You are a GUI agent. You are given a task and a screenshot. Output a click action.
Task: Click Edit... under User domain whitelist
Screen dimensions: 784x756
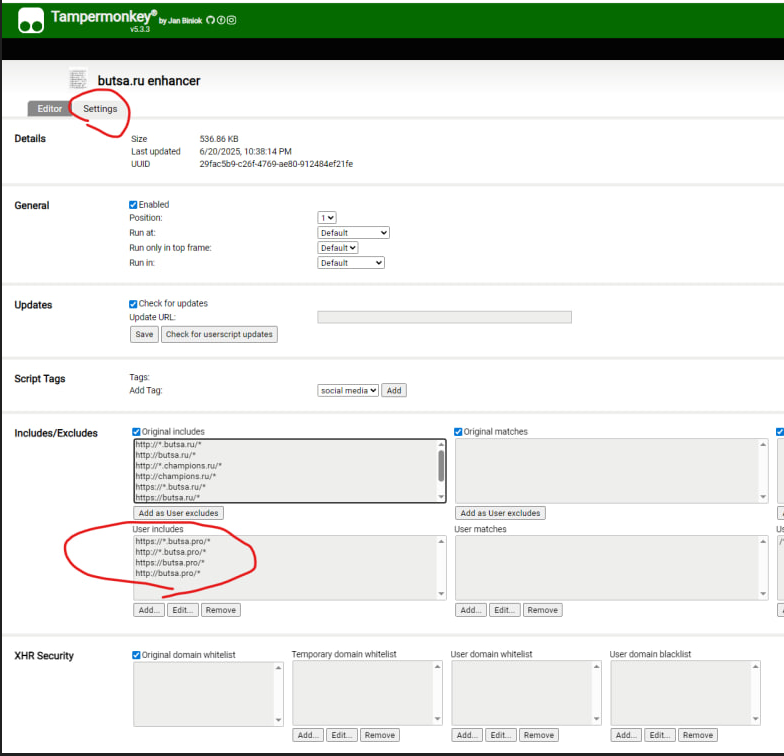501,735
